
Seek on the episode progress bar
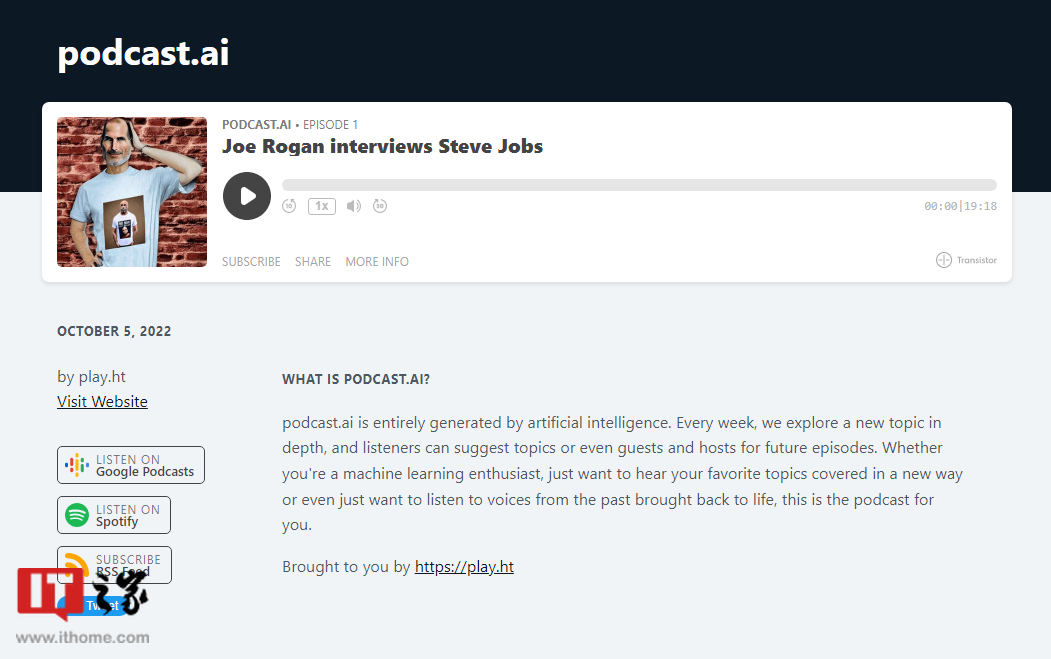click(639, 185)
